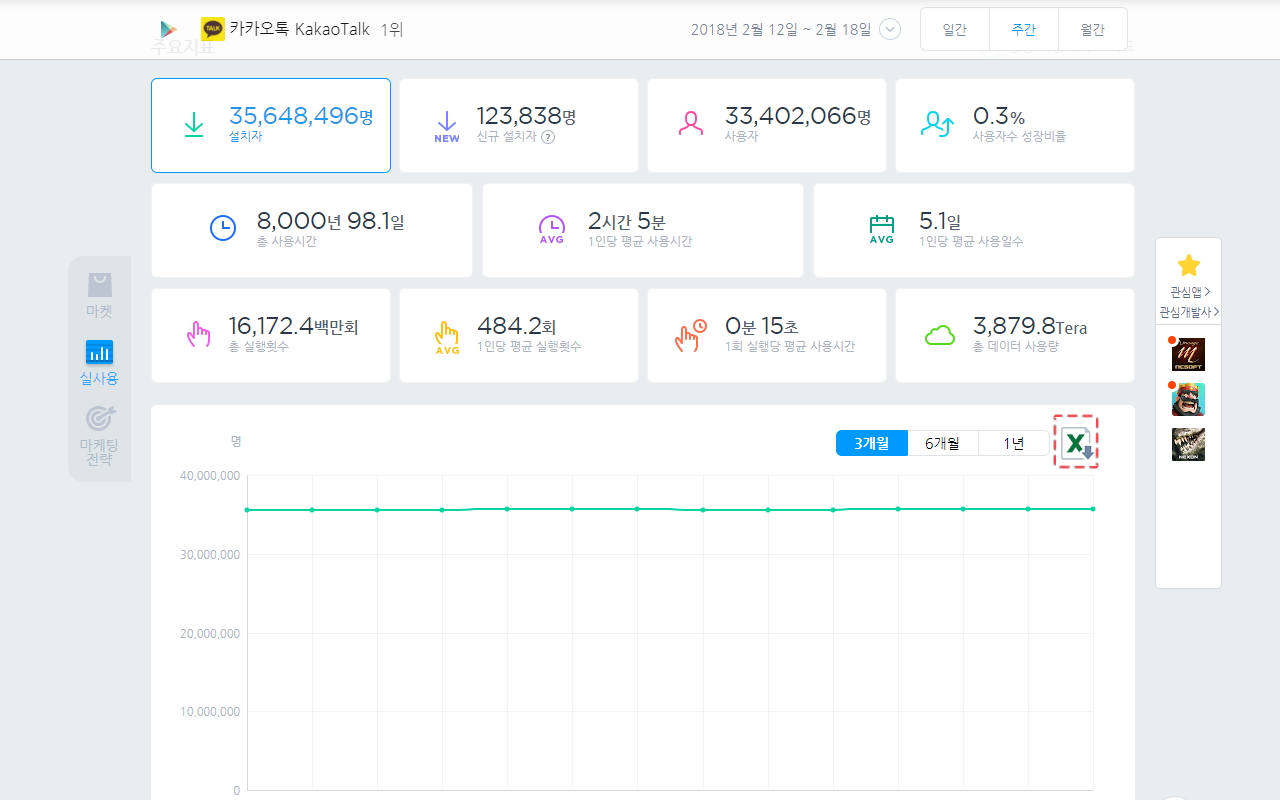
Task: Click the help icon beside 신규 설치자
Action: pyautogui.click(x=548, y=137)
